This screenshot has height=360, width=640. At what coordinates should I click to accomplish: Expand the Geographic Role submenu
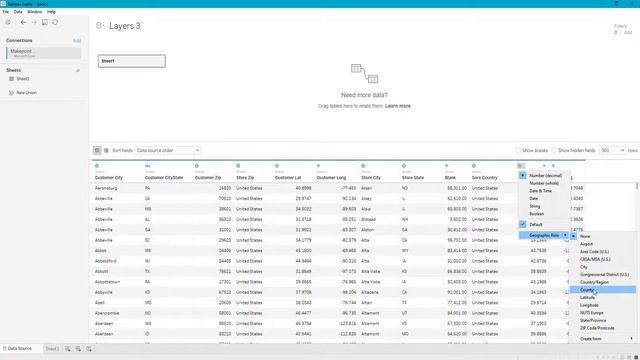544,236
